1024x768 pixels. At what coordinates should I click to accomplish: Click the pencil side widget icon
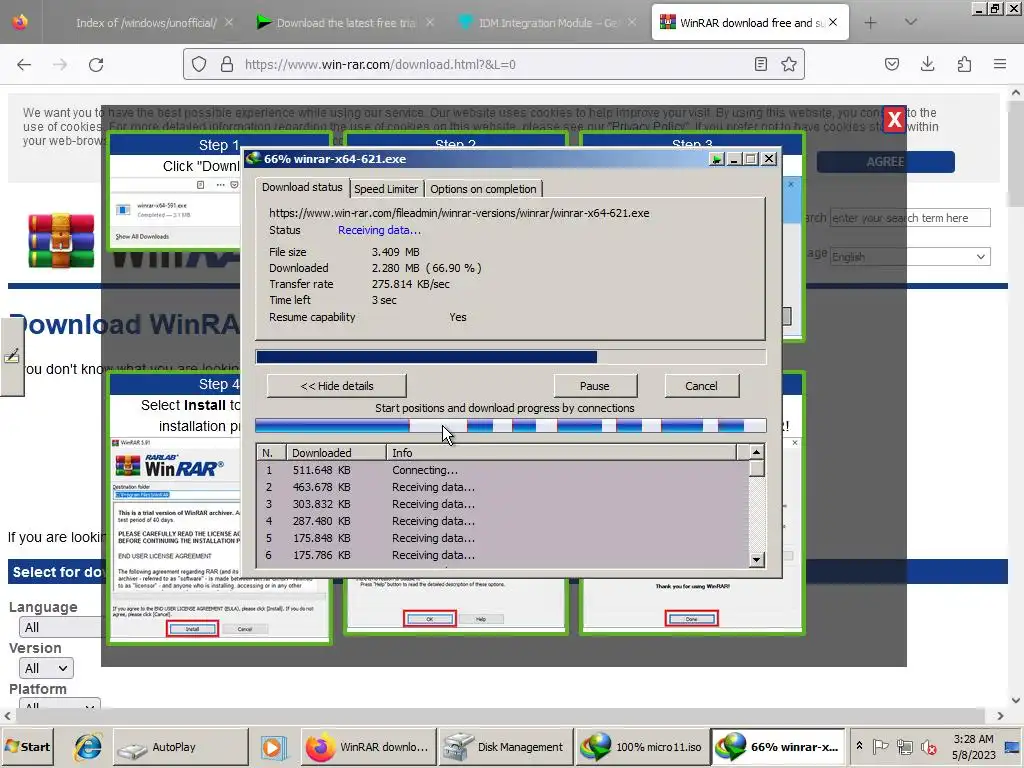(12, 356)
